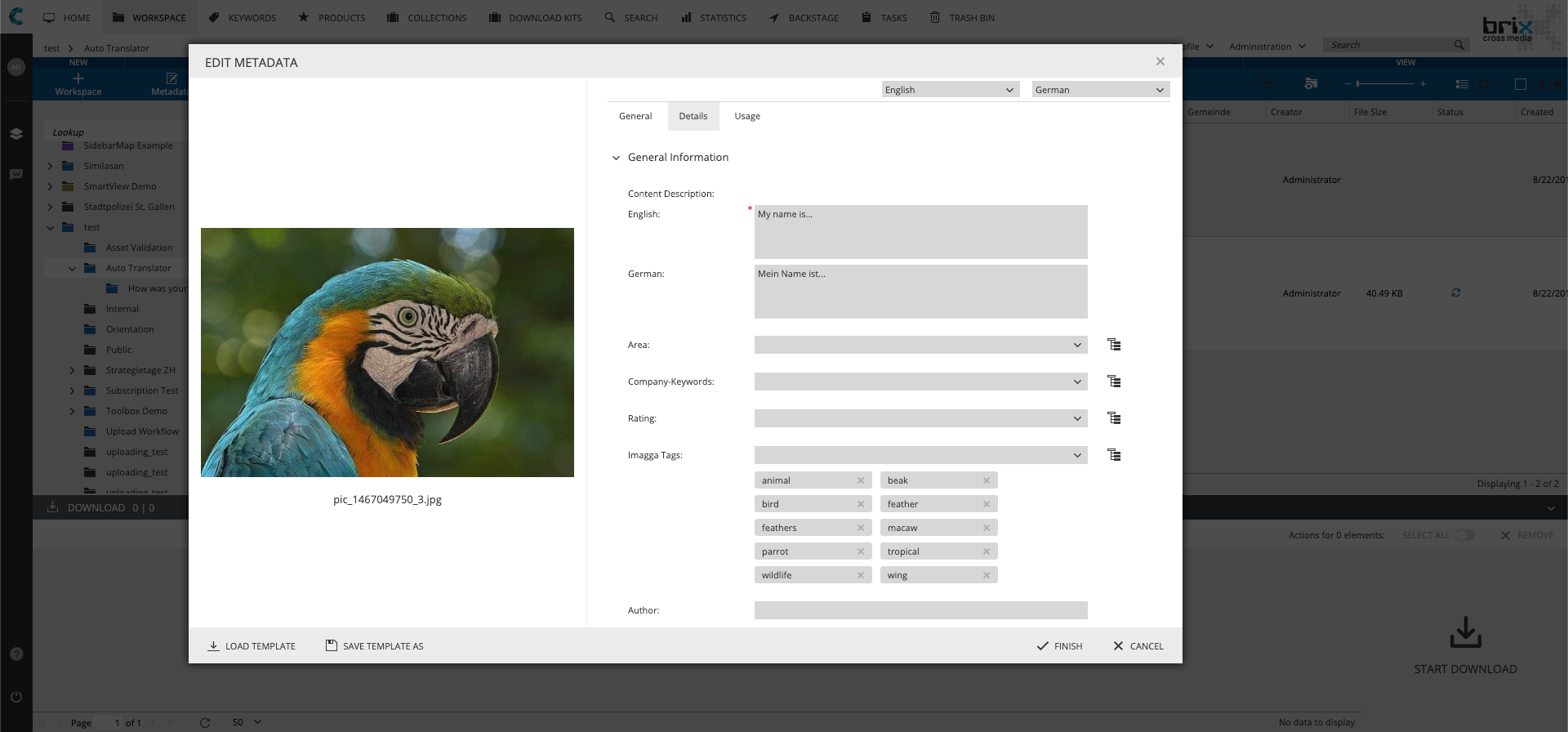Image resolution: width=1568 pixels, height=732 pixels.
Task: Open the page size 50 dropdown
Action: tap(247, 722)
